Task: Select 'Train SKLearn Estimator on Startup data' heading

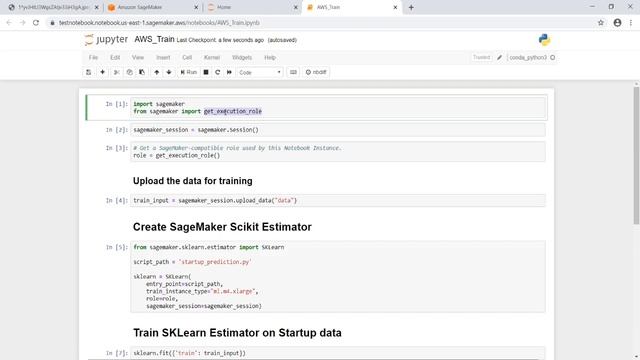Action: tap(237, 333)
